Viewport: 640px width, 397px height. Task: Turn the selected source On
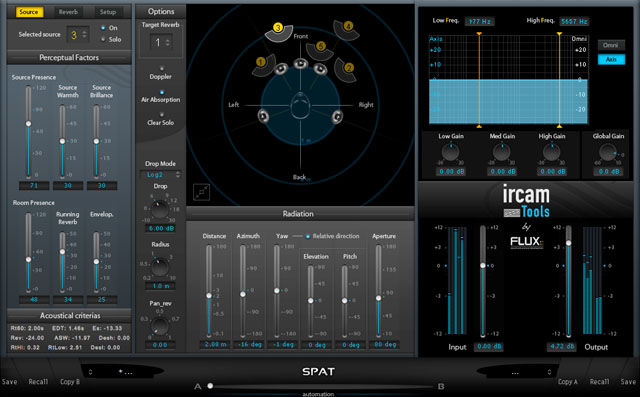pyautogui.click(x=103, y=28)
